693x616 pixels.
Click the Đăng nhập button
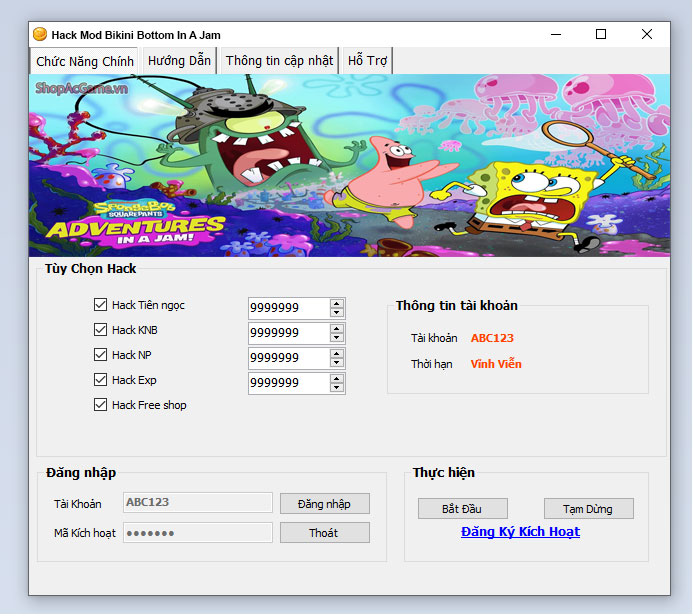point(325,504)
